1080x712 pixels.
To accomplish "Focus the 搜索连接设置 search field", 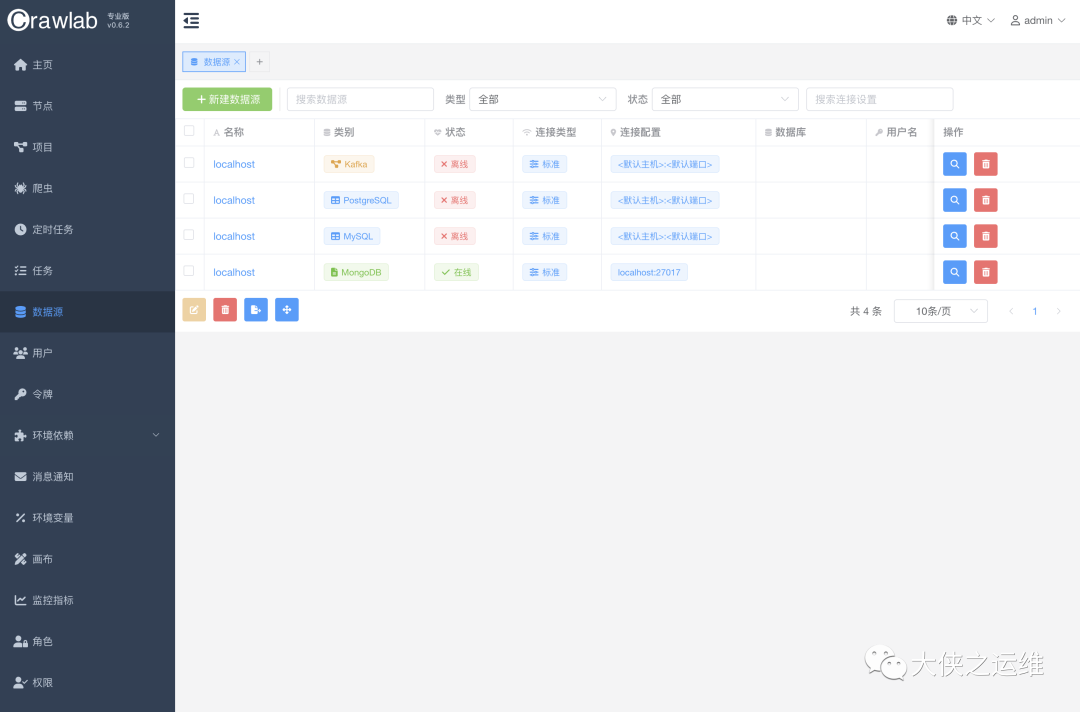I will coord(880,99).
